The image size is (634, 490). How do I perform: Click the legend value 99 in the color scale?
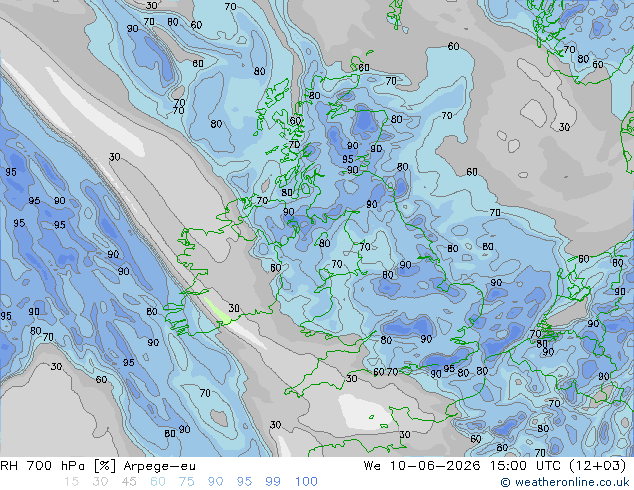point(273,482)
